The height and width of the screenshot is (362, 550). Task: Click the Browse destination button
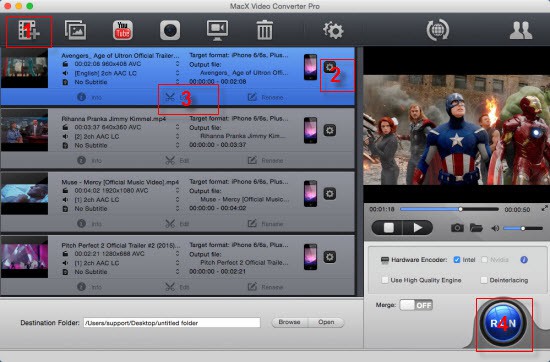[289, 322]
